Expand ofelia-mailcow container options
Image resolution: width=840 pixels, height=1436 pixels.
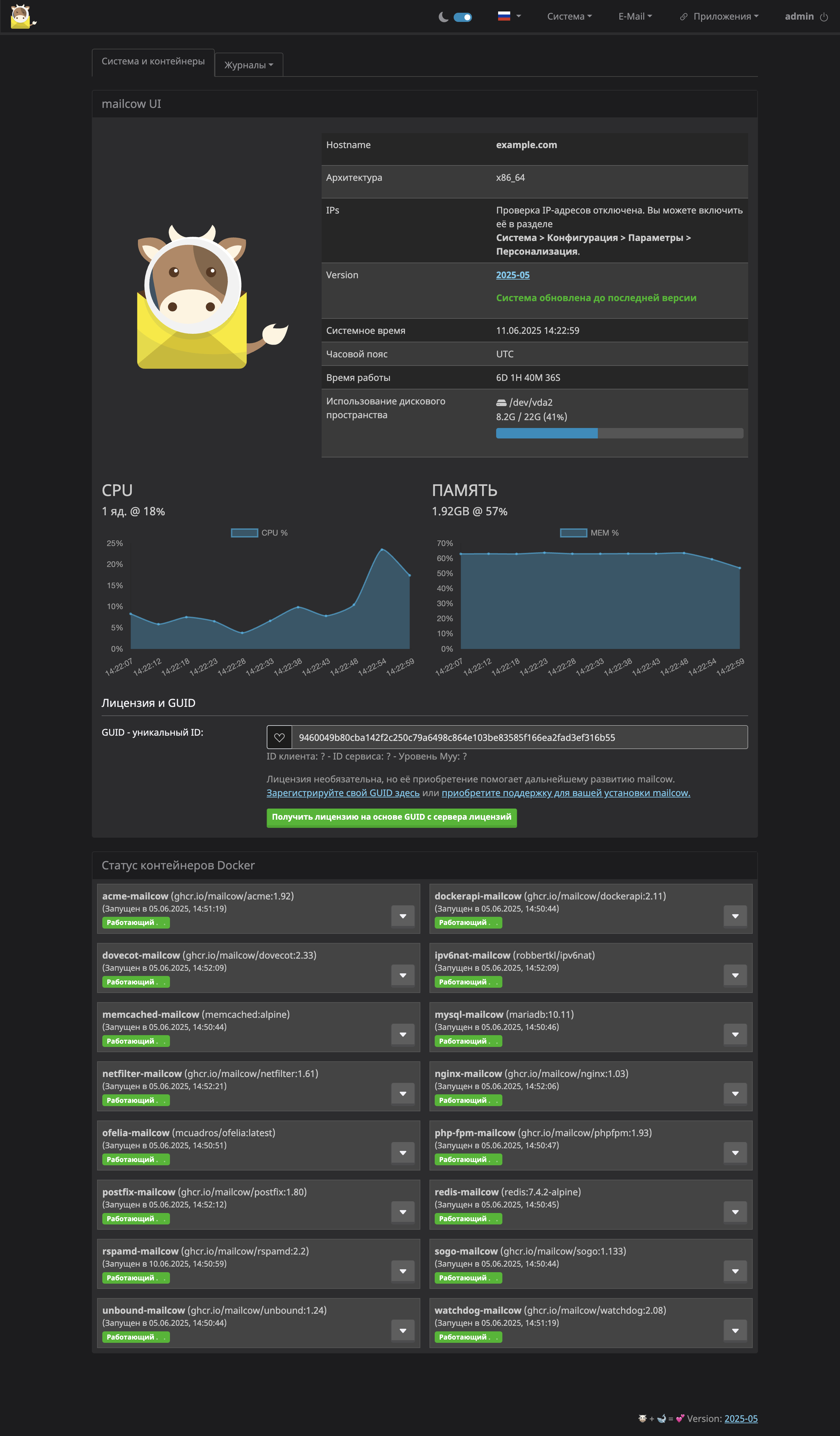tap(403, 1154)
